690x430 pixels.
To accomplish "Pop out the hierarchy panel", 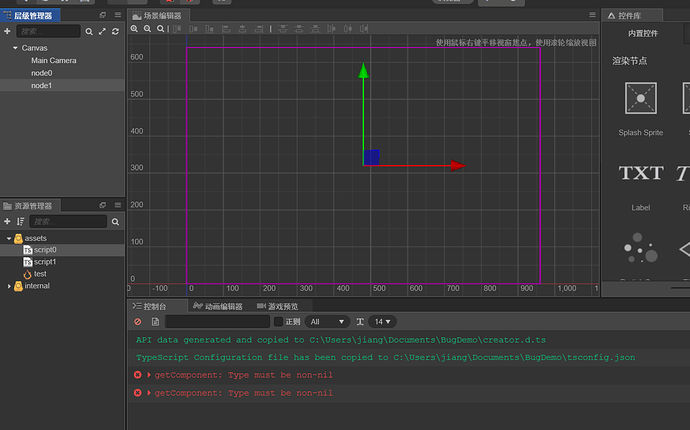I will [103, 15].
